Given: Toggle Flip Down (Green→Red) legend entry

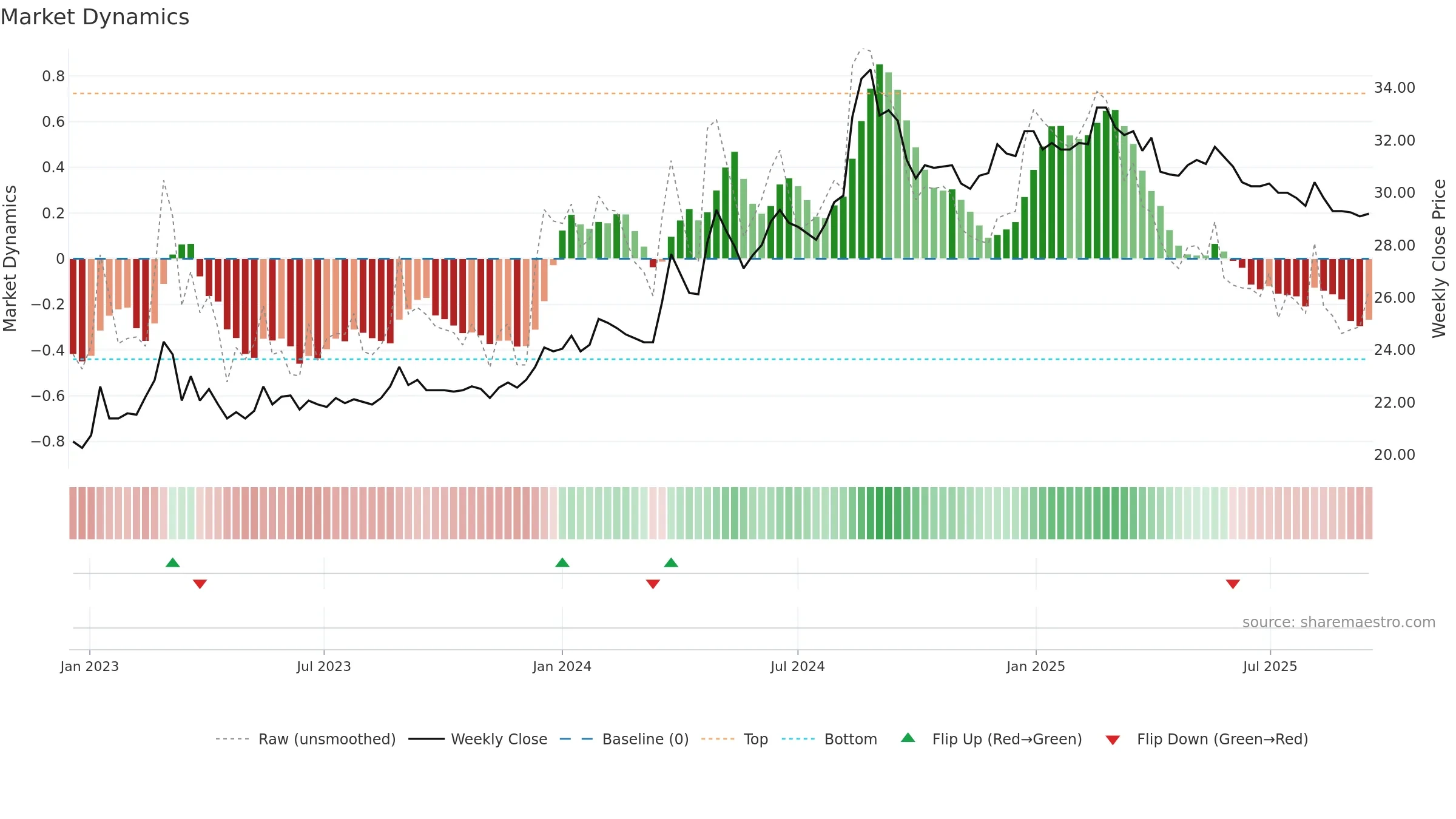Looking at the screenshot, I should [x=1207, y=739].
